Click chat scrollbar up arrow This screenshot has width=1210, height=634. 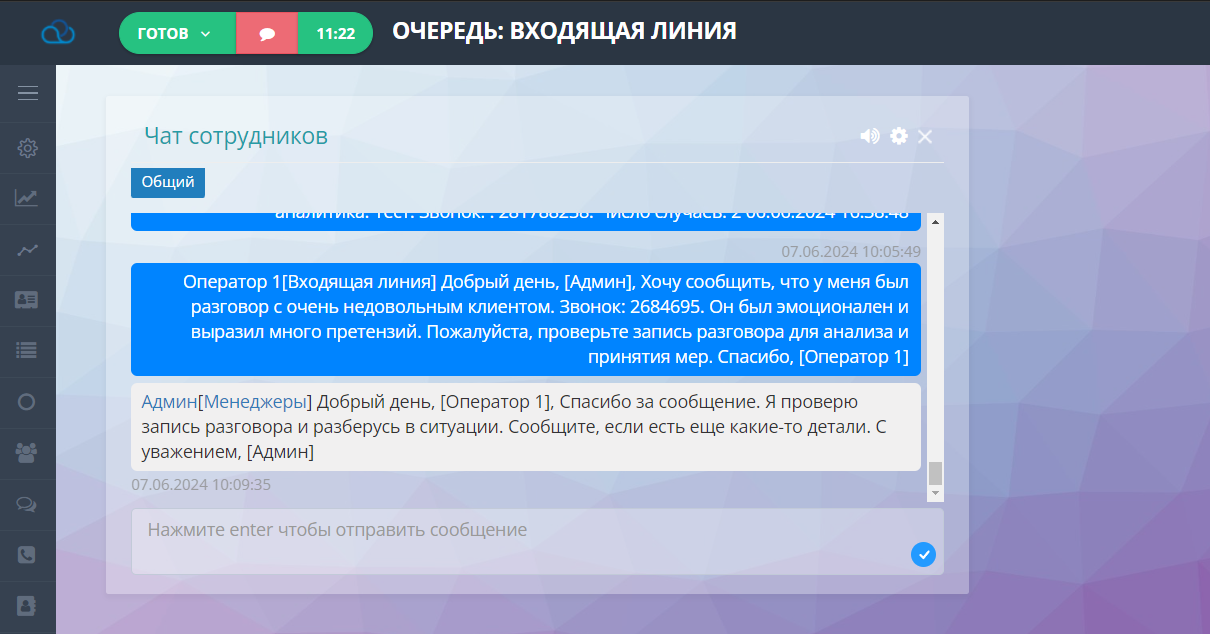[x=936, y=221]
